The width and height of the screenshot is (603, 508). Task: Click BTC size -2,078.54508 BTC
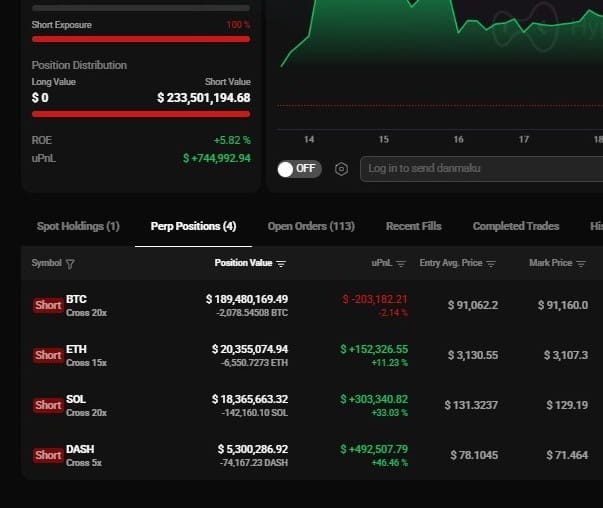pyautogui.click(x=252, y=313)
